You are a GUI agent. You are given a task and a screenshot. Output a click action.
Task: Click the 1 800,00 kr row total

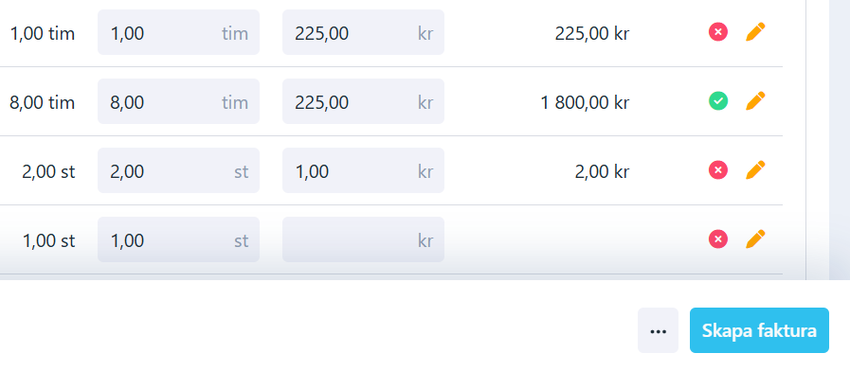tap(585, 102)
